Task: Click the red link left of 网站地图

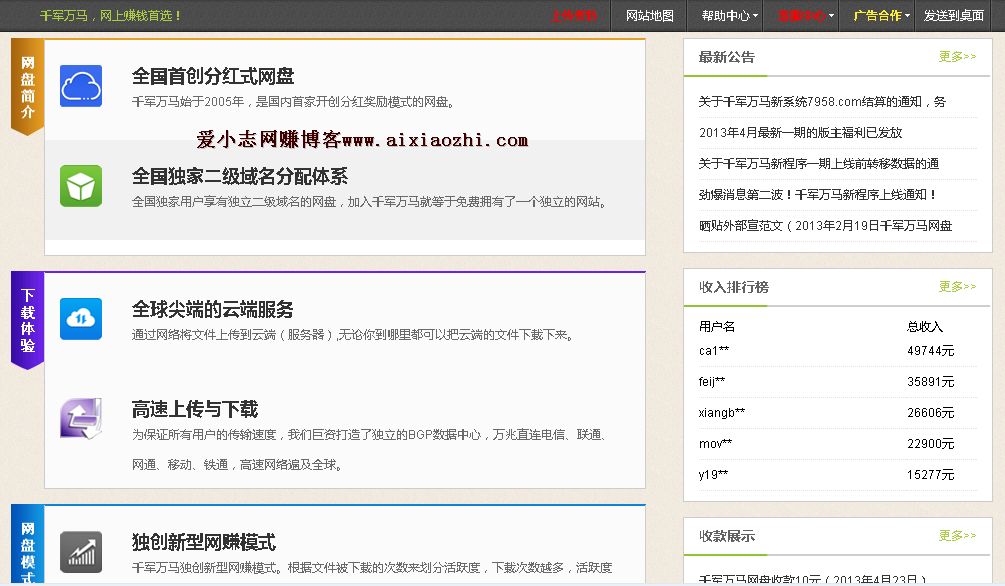Action: (x=574, y=16)
